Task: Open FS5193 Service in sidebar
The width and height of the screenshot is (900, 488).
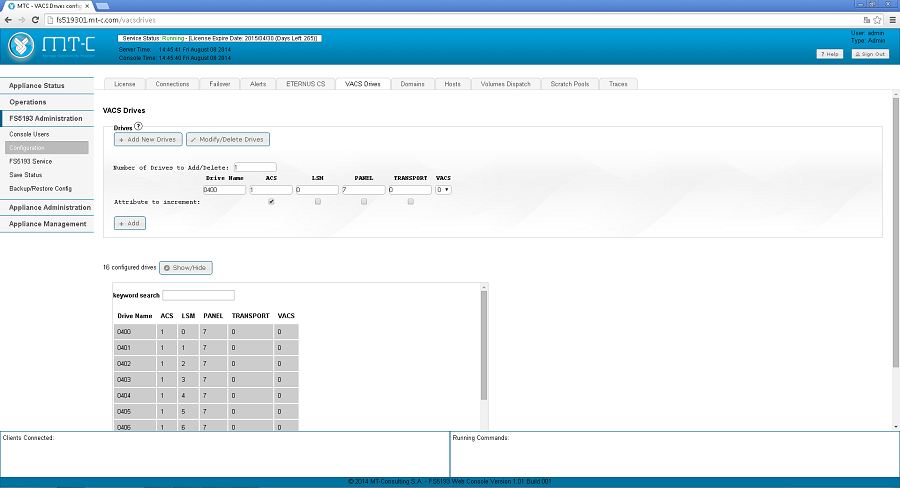Action: pyautogui.click(x=30, y=161)
